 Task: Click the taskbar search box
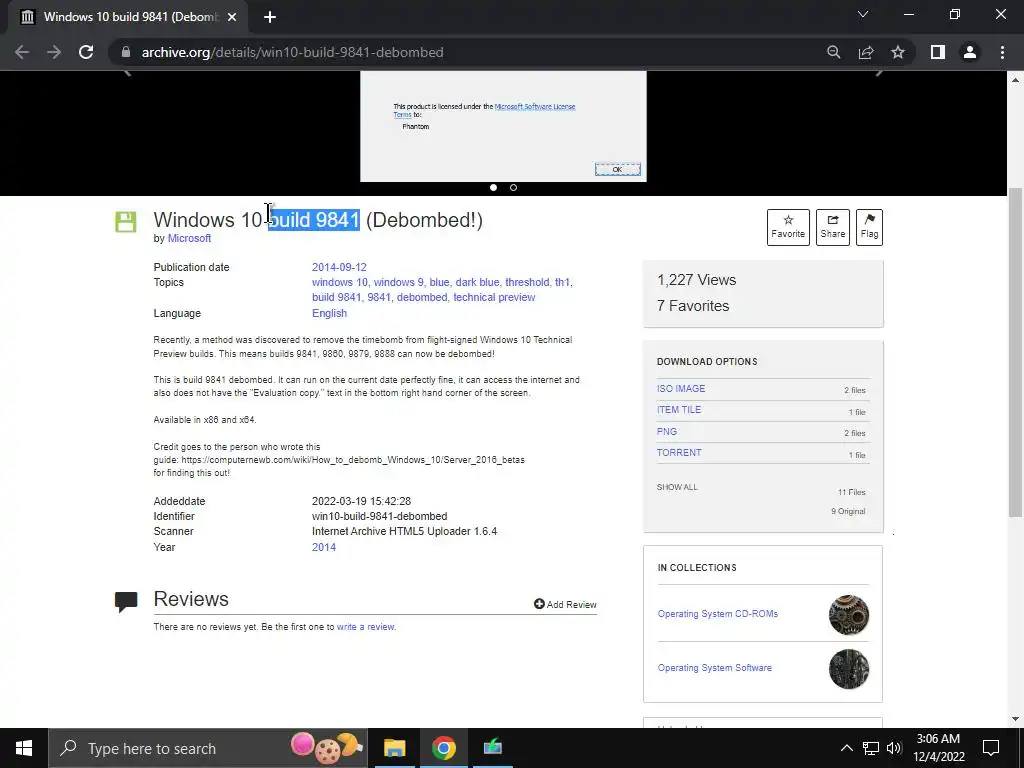tap(208, 748)
